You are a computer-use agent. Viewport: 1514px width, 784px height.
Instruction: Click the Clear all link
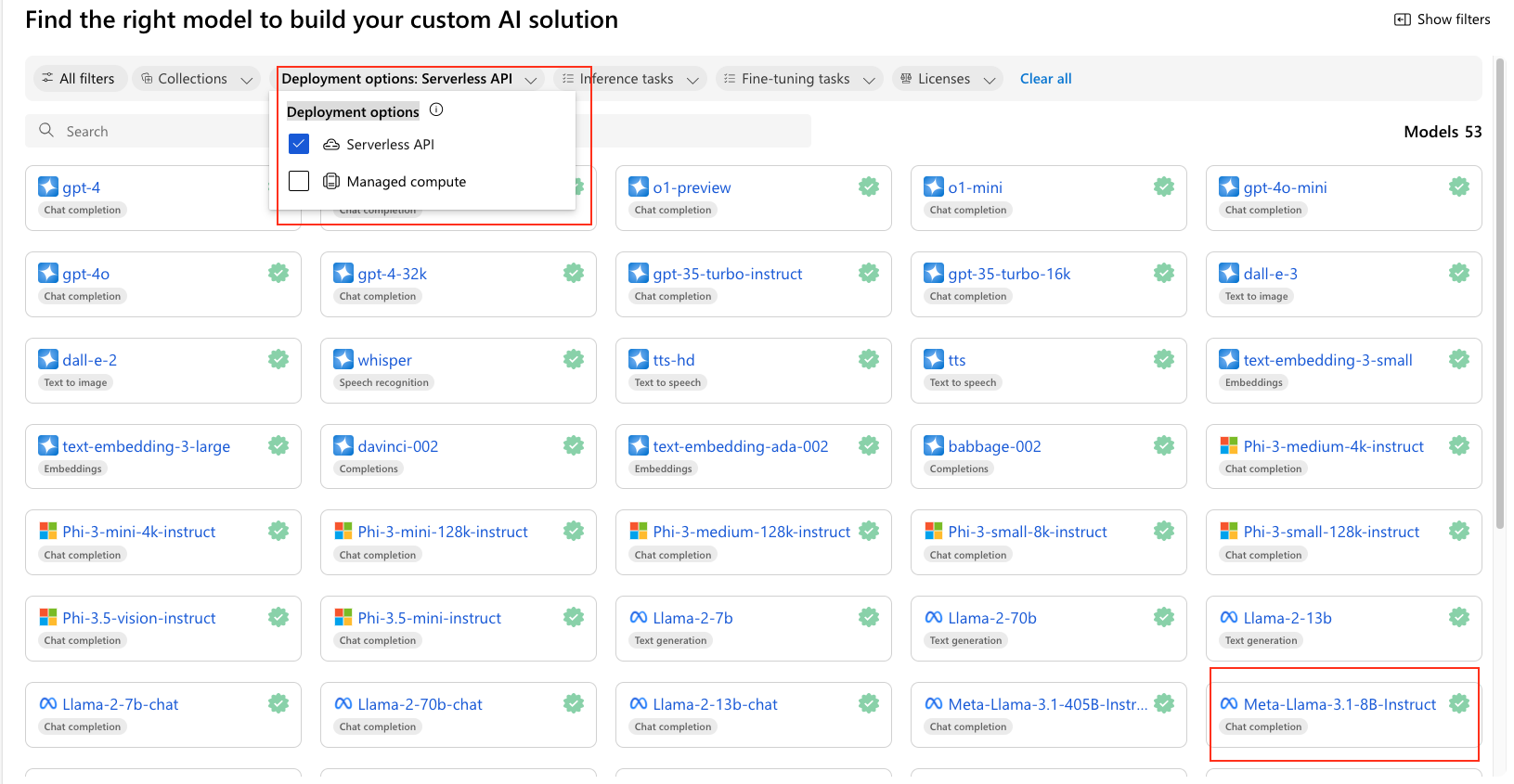tap(1045, 79)
